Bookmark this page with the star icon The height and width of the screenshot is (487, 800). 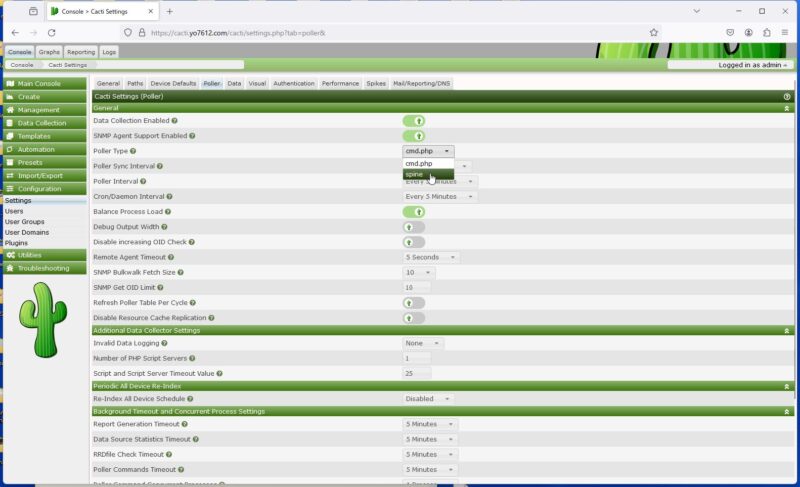coord(654,33)
